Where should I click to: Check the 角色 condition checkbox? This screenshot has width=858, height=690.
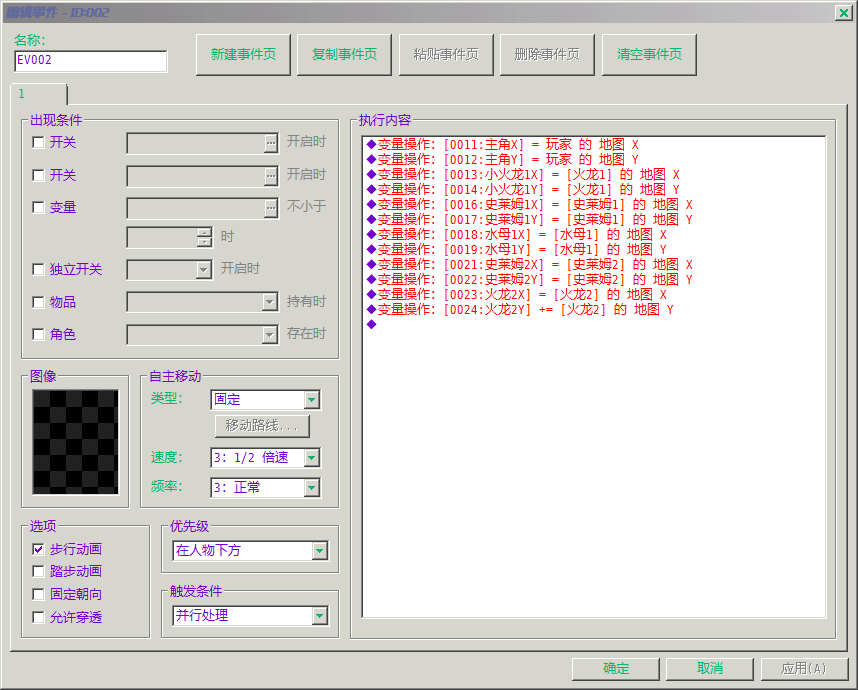pos(38,334)
